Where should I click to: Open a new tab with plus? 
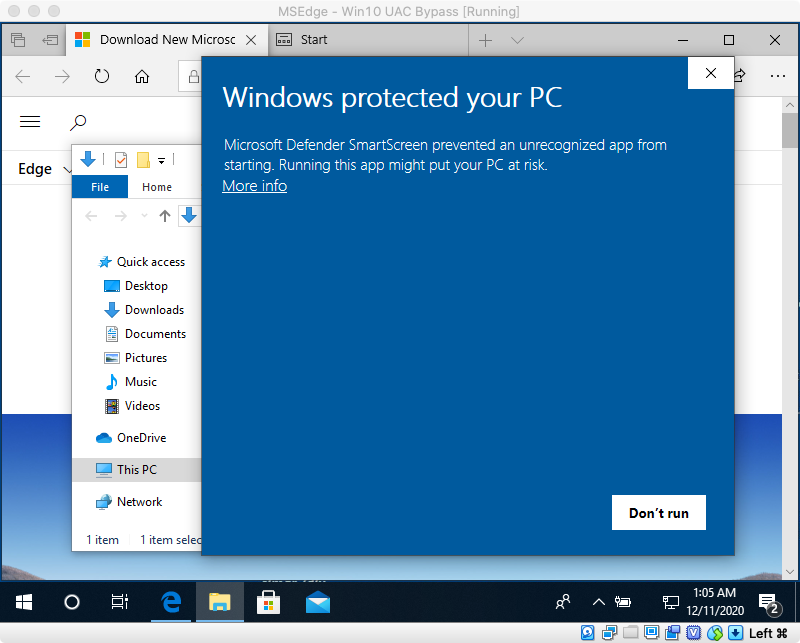[486, 40]
